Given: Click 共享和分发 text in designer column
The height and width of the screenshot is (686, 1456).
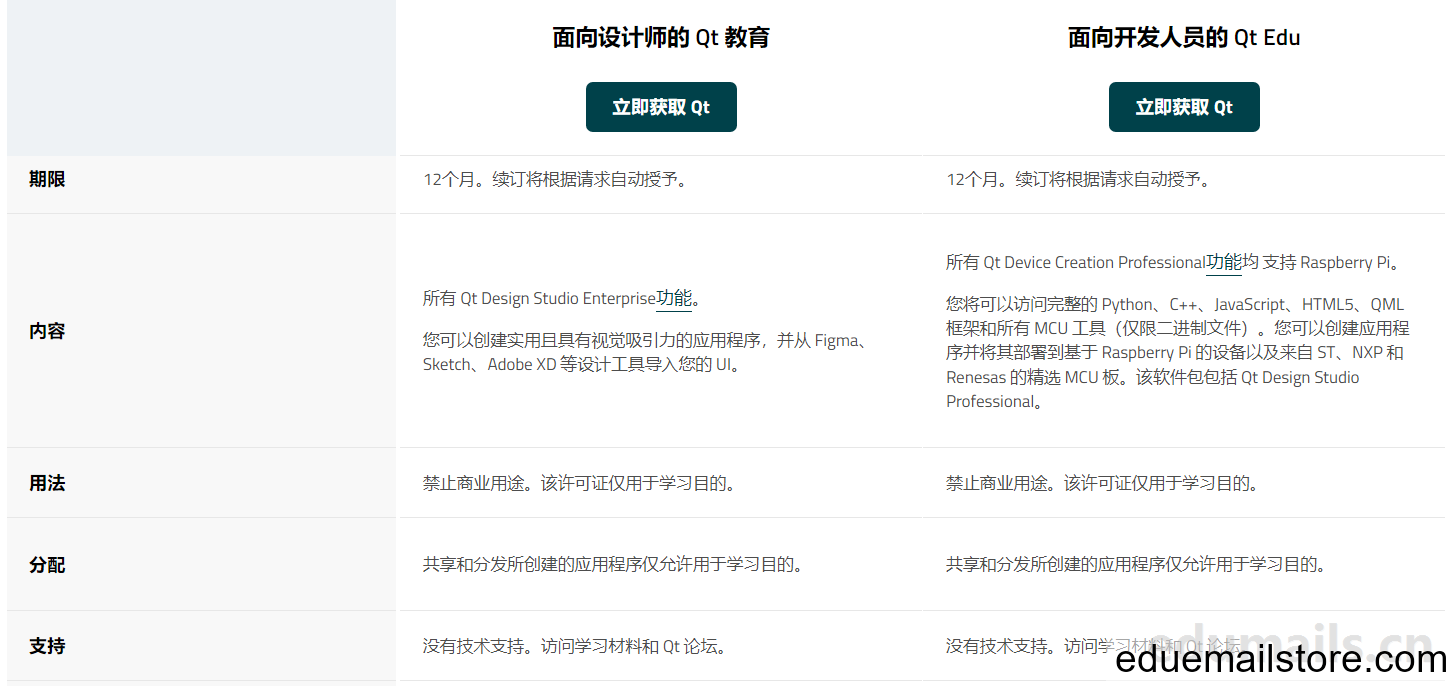Looking at the screenshot, I should [x=616, y=565].
